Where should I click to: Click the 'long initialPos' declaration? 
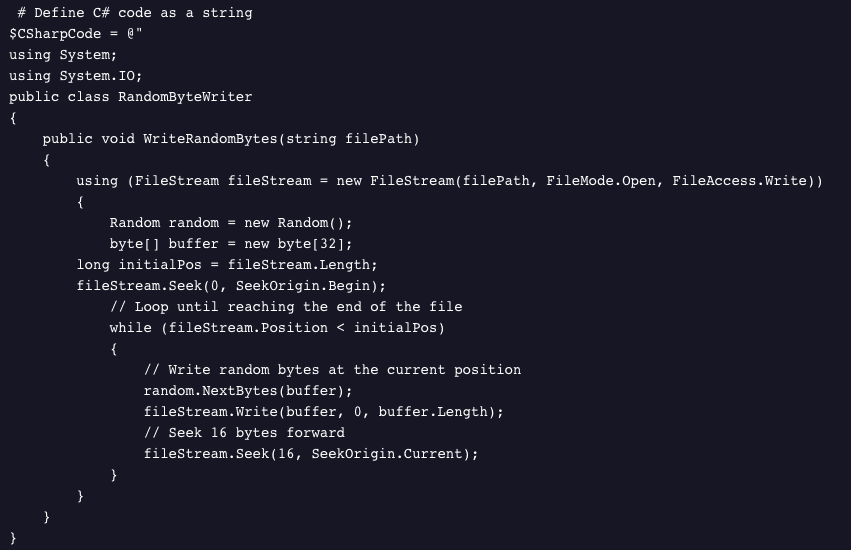tap(139, 265)
